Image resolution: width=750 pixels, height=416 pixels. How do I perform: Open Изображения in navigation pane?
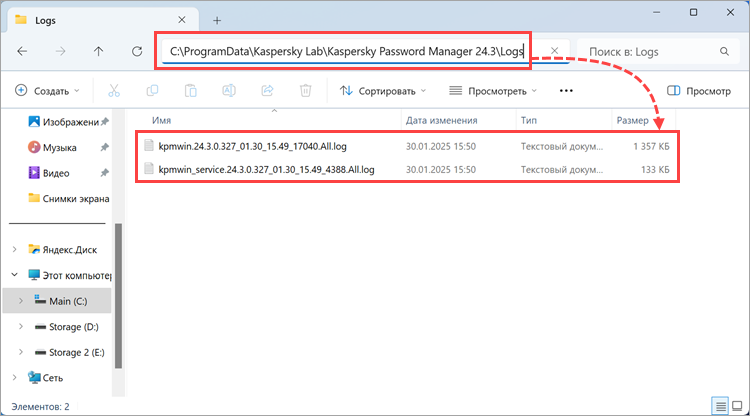(64, 122)
